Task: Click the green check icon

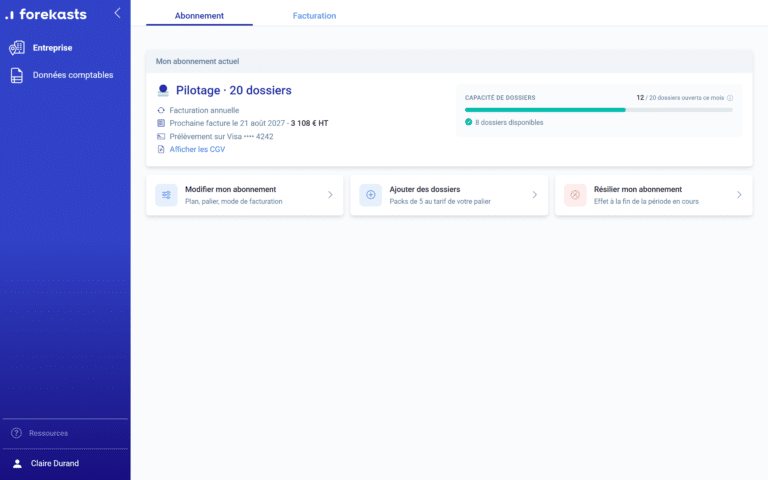Action: point(469,122)
